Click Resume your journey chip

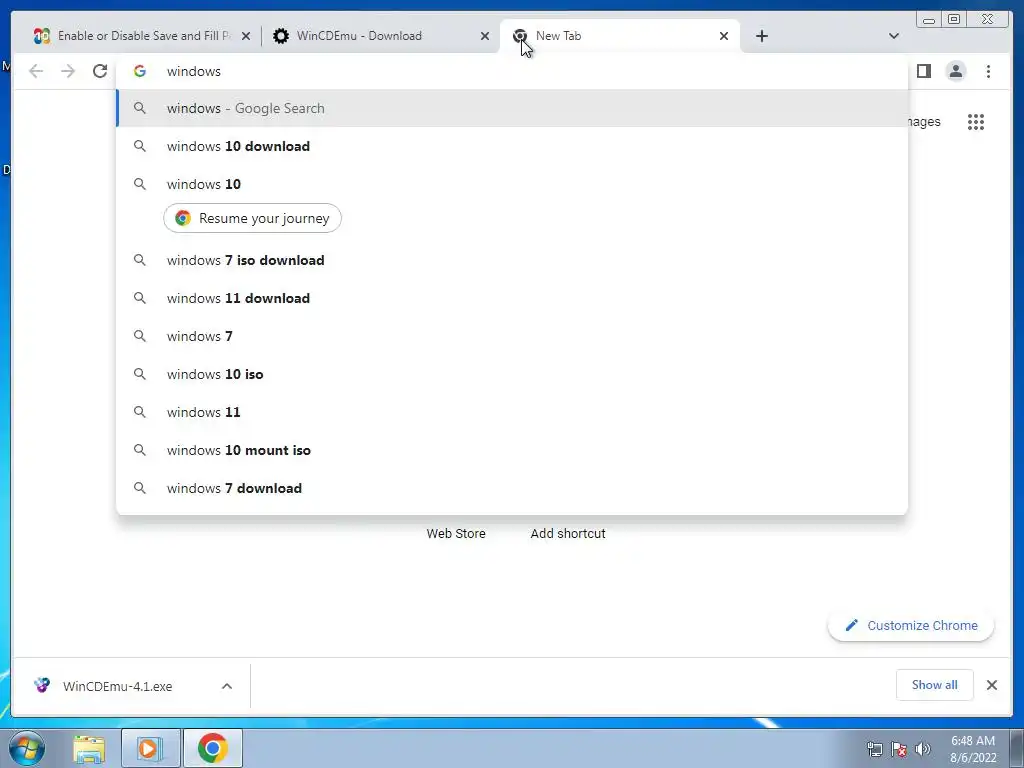coord(252,218)
